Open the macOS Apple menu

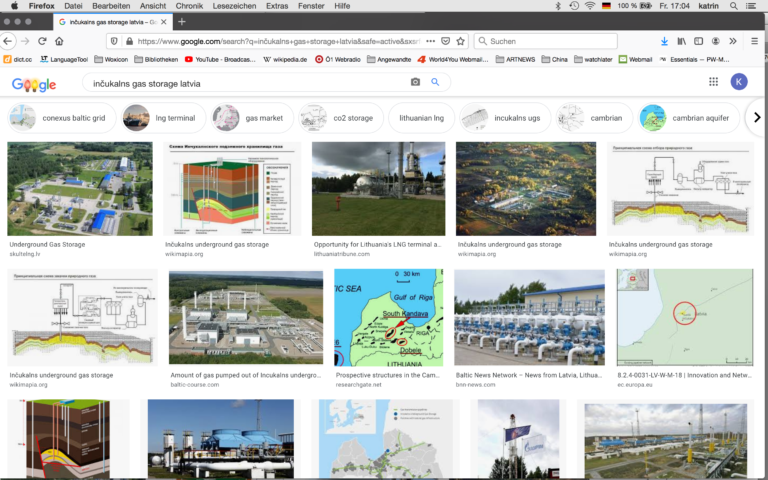[14, 6]
